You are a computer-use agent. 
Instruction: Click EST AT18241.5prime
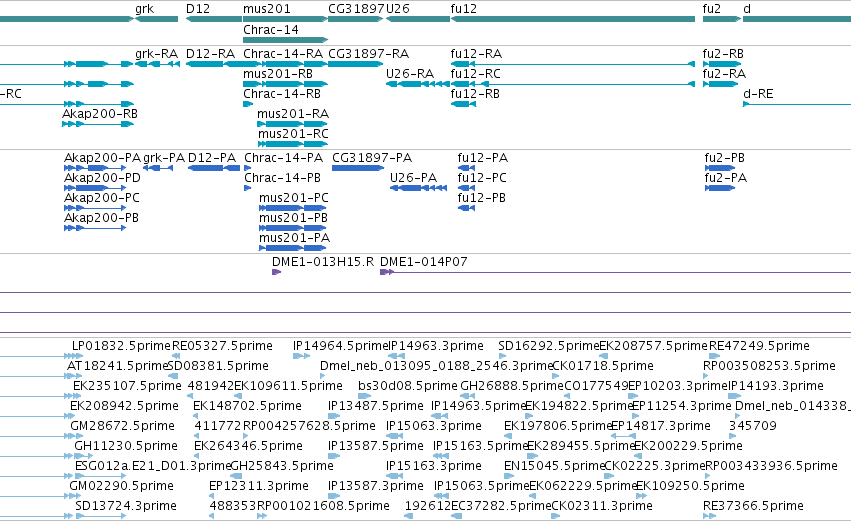coord(118,366)
